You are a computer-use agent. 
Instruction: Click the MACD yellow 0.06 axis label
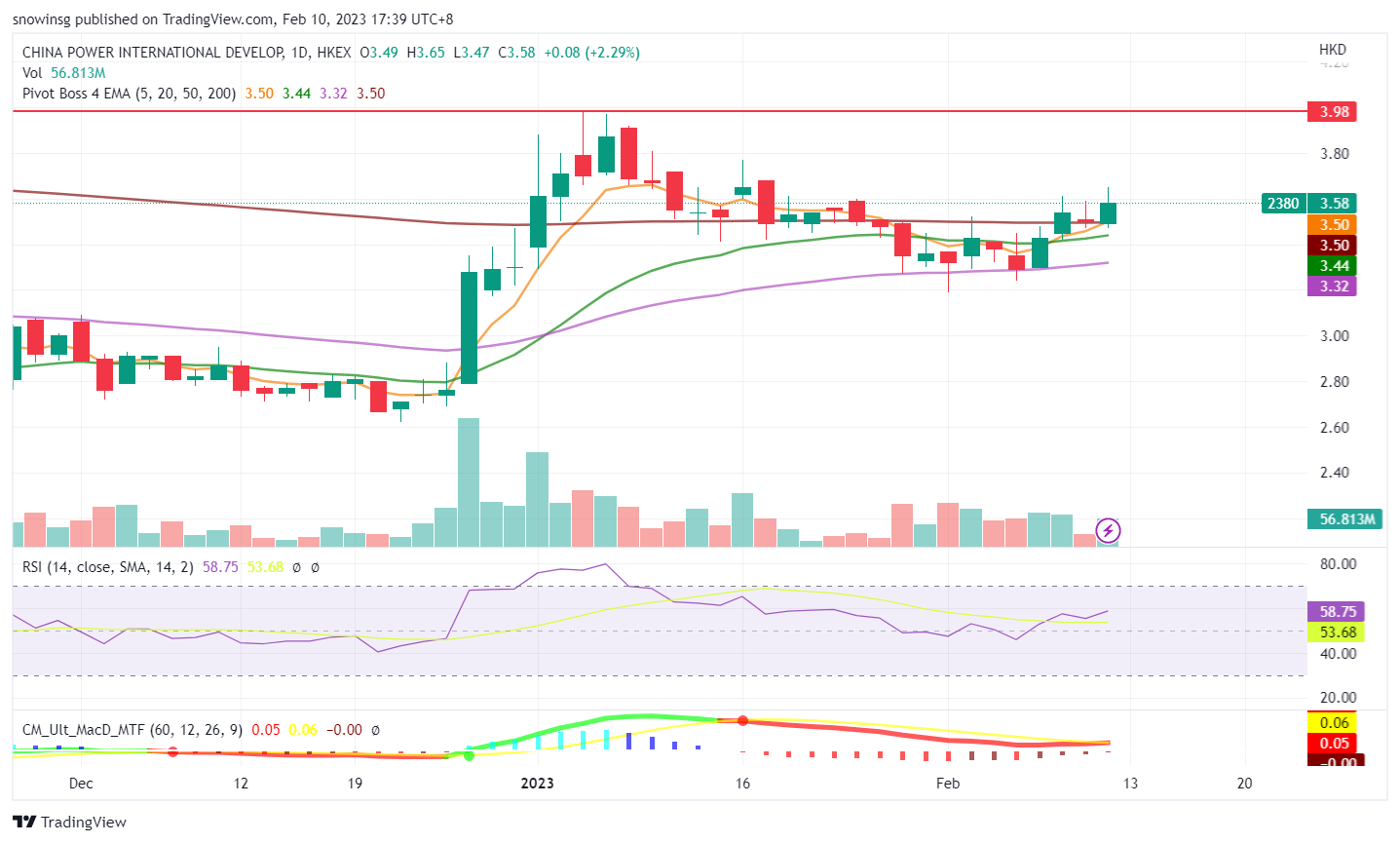click(1334, 723)
